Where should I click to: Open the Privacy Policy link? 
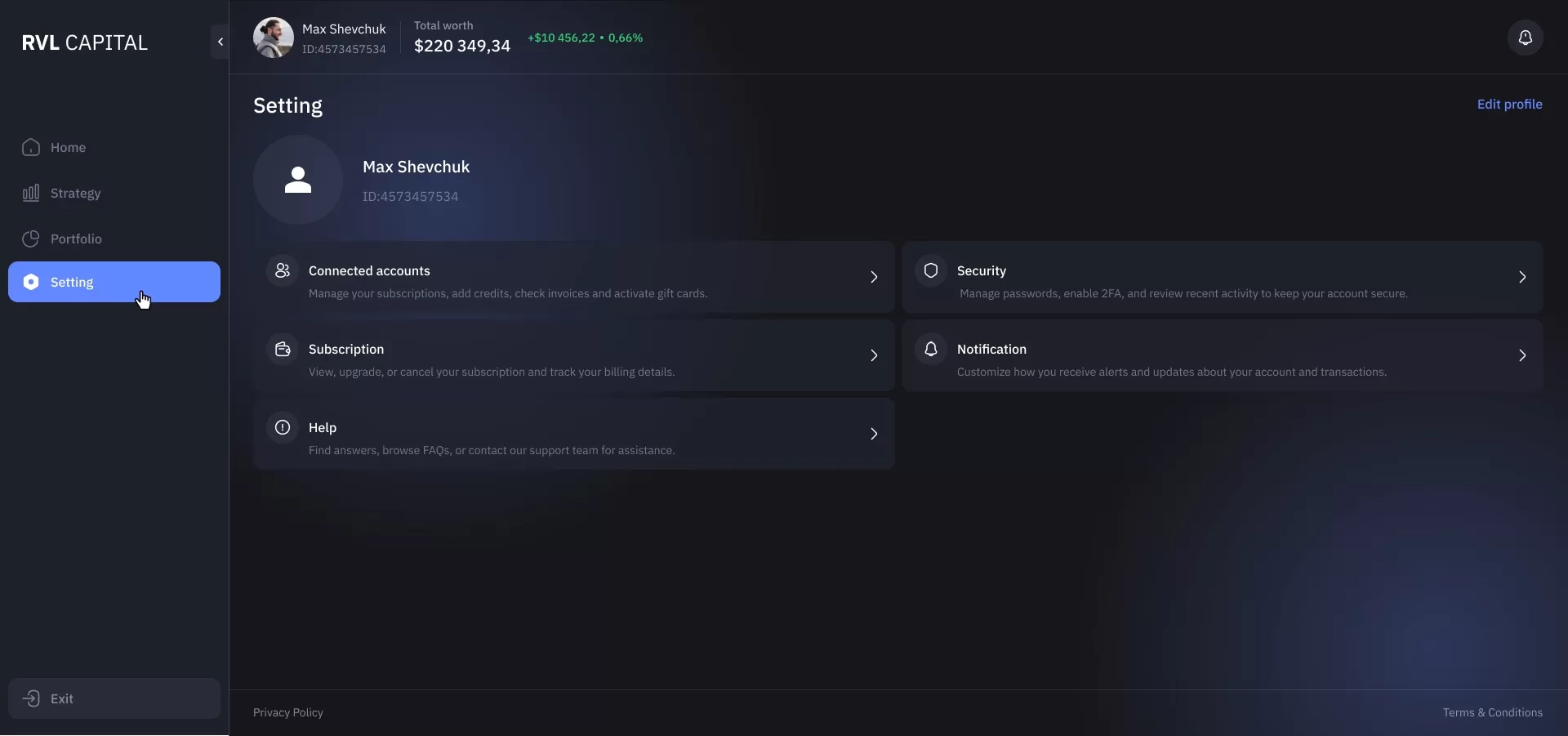click(288, 712)
